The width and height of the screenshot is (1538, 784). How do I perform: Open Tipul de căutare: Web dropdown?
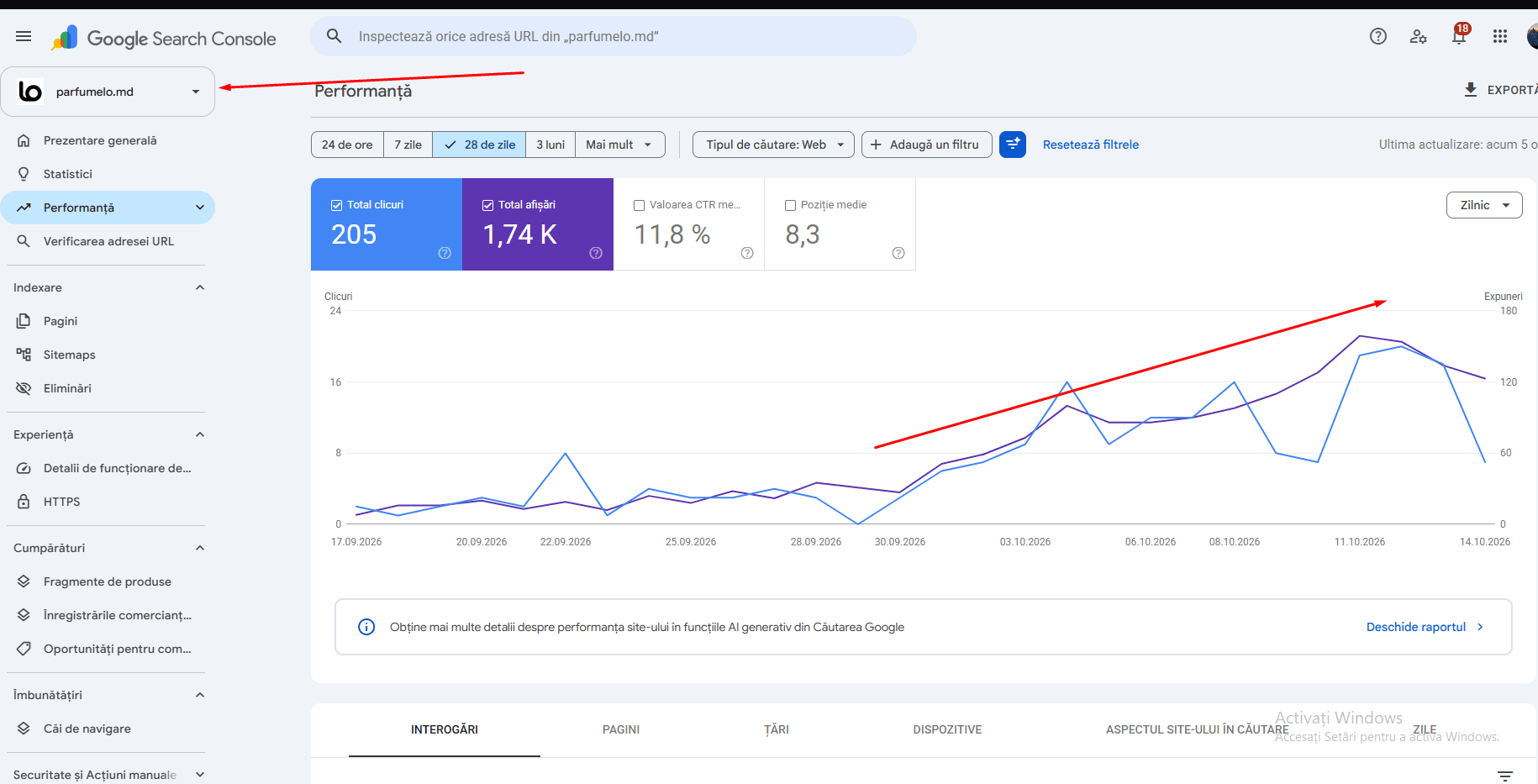773,145
